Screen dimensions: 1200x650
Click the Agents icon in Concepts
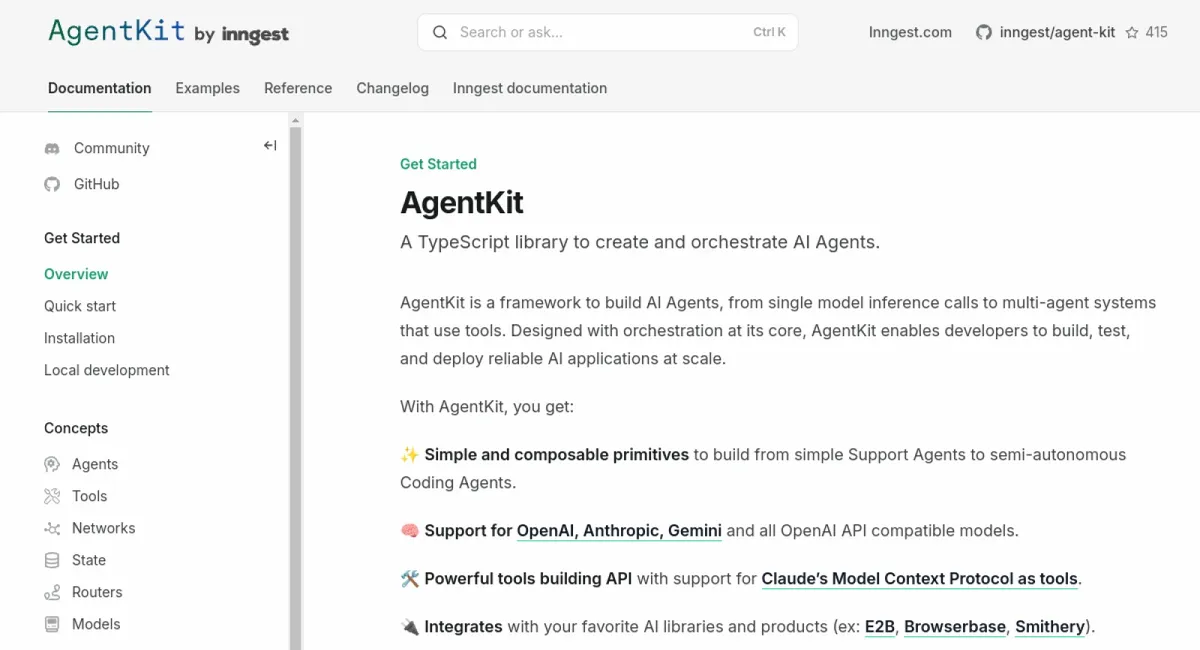pos(52,464)
